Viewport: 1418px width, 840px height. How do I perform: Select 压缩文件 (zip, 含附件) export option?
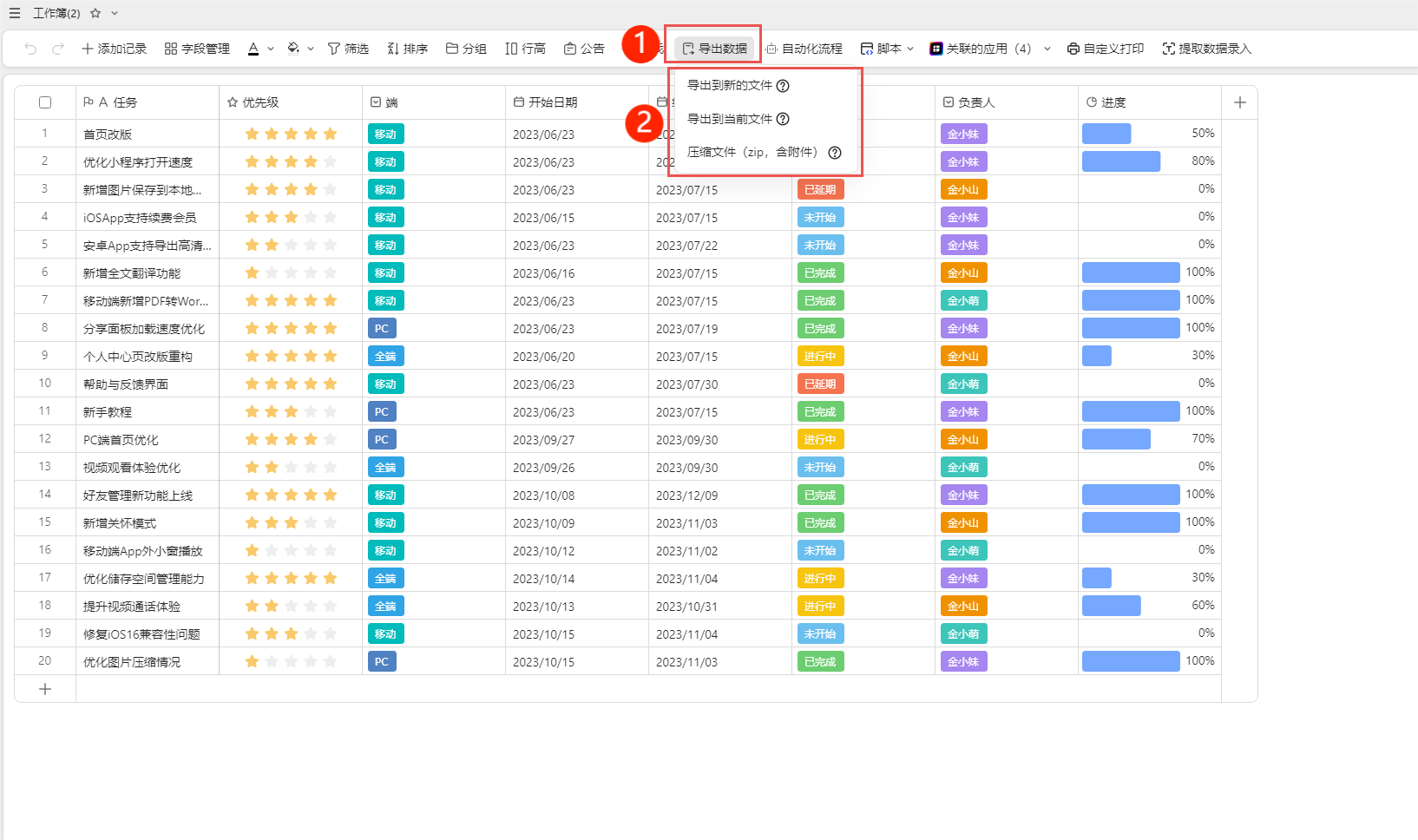tap(752, 152)
